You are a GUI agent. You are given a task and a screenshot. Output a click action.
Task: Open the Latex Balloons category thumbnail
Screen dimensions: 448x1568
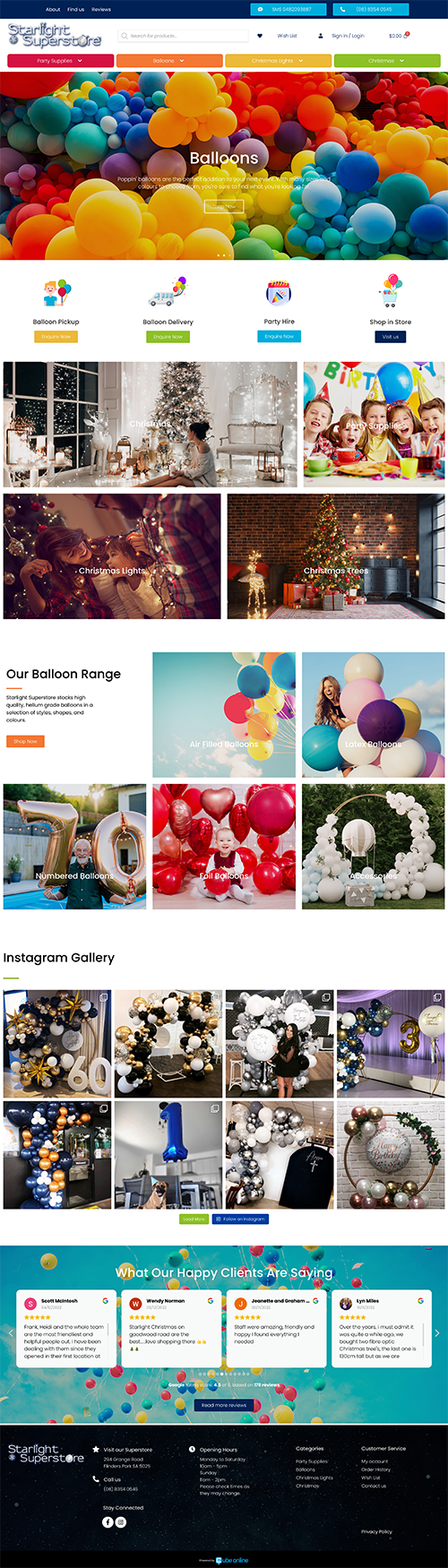(374, 715)
